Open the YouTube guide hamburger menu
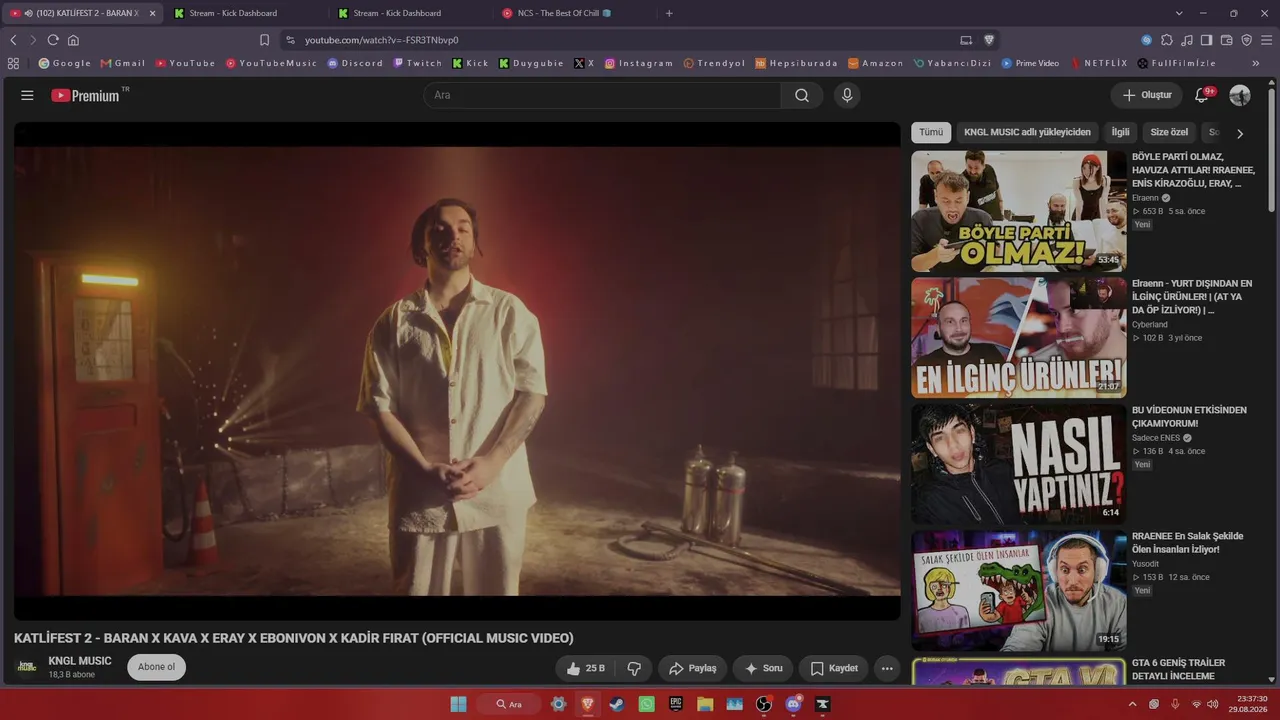The width and height of the screenshot is (1280, 720). pos(27,95)
